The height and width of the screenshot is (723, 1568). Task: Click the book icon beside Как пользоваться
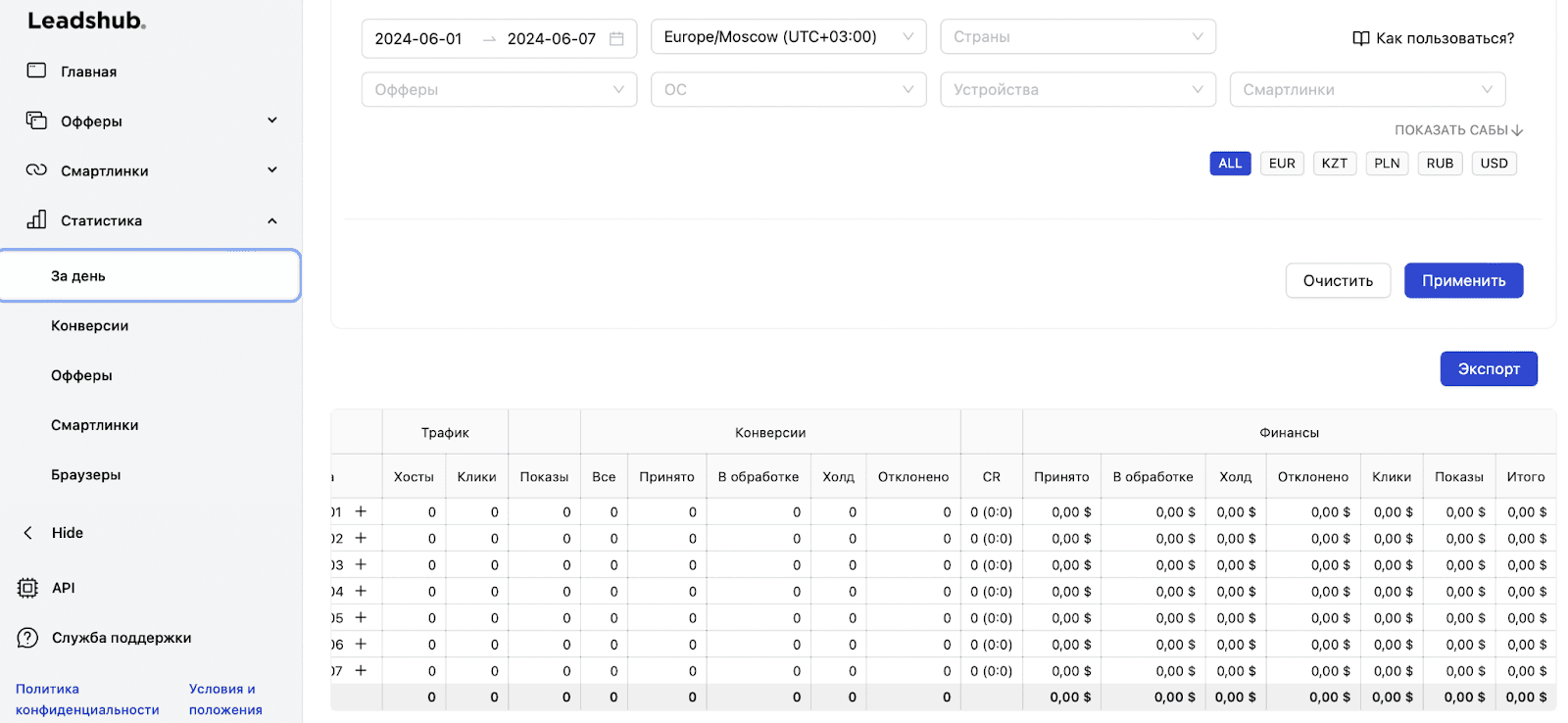(x=1360, y=38)
